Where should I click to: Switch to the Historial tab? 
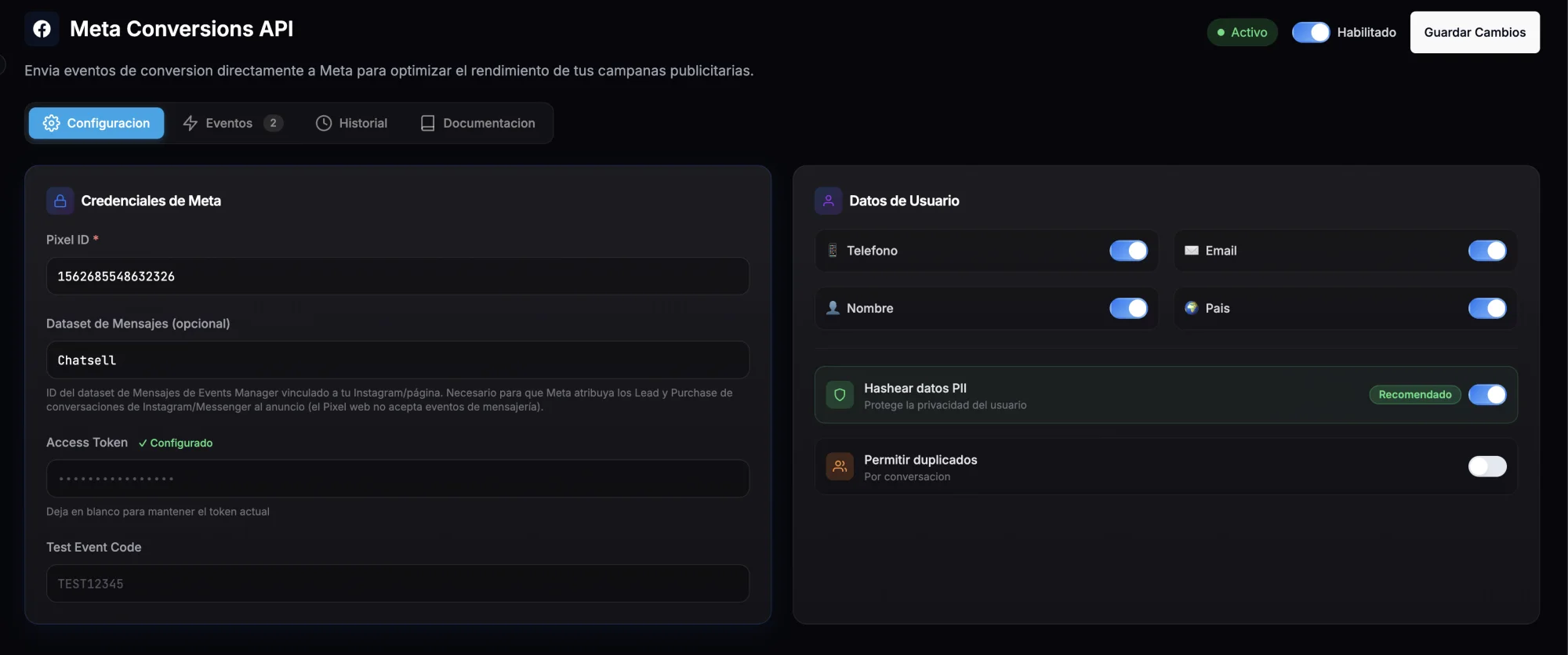click(x=351, y=123)
